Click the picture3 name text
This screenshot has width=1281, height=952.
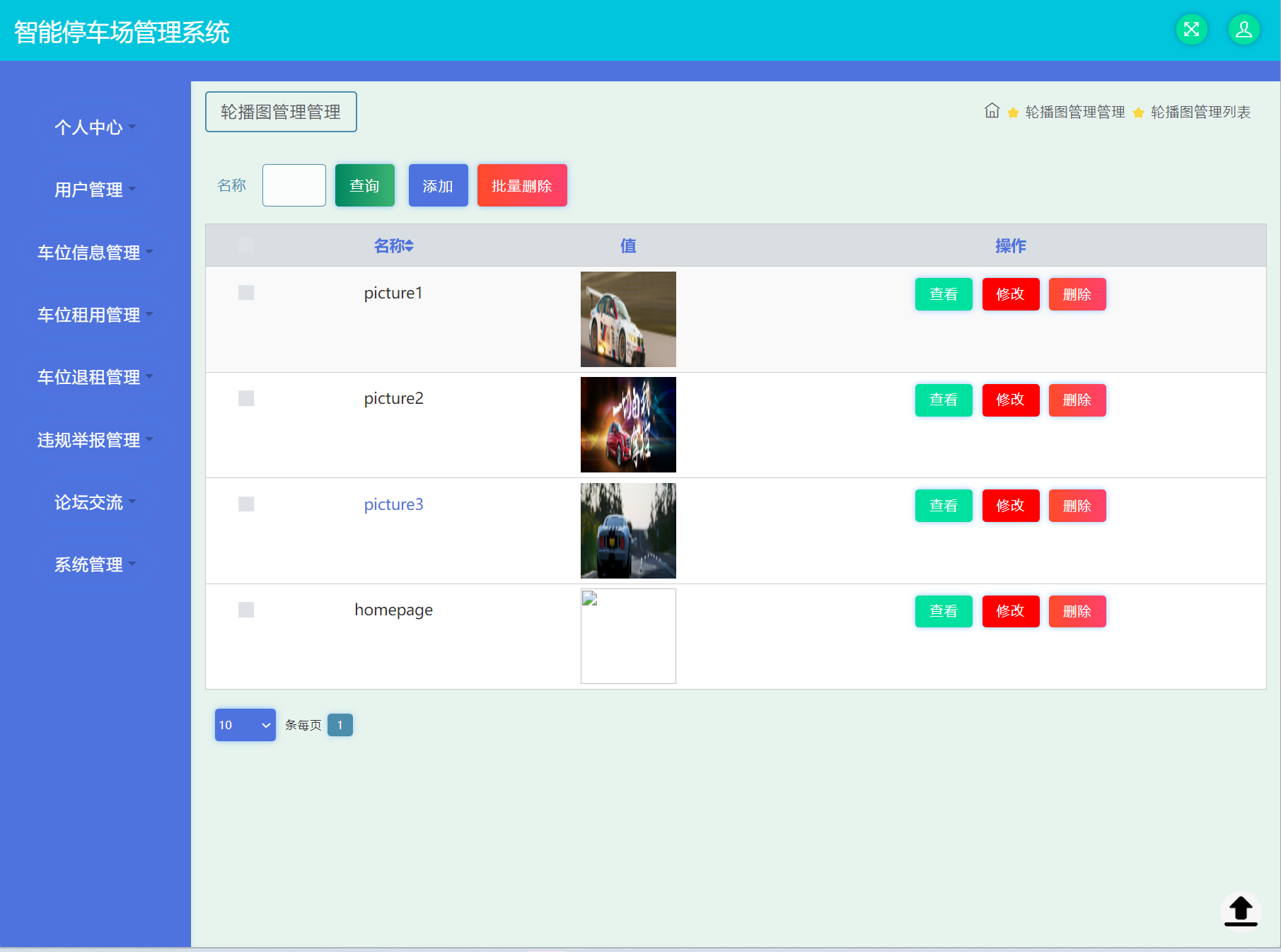click(394, 504)
